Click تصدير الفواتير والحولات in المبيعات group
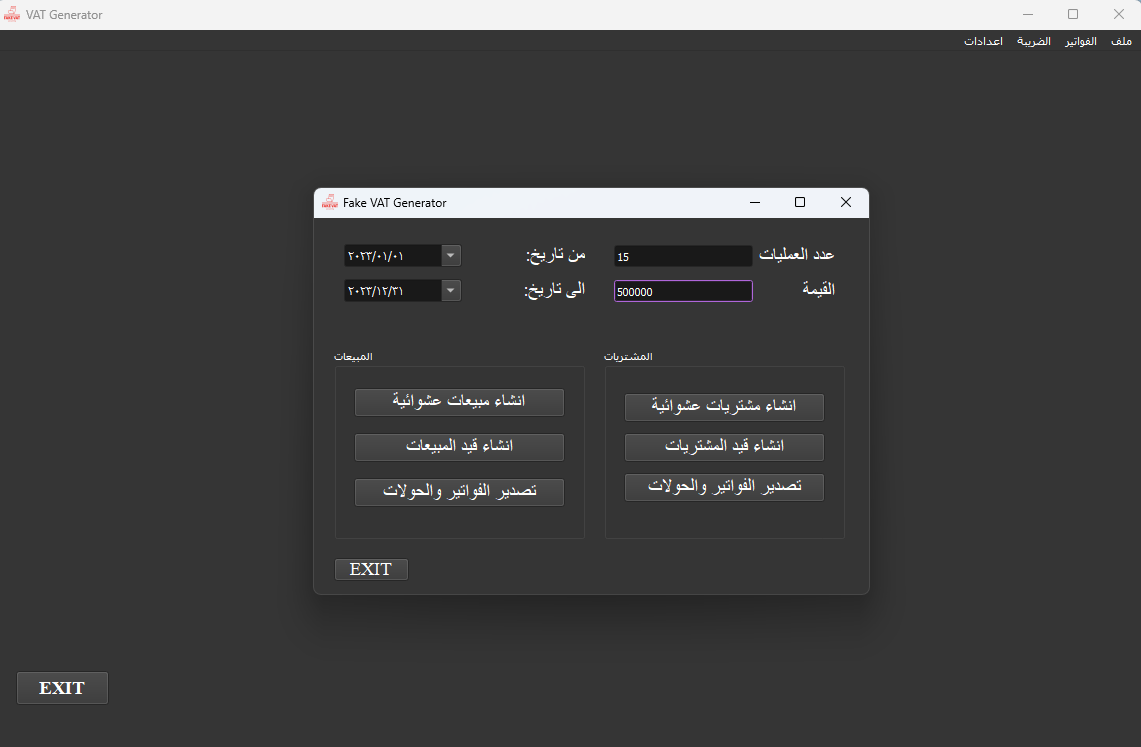The height and width of the screenshot is (747, 1141). 459,492
